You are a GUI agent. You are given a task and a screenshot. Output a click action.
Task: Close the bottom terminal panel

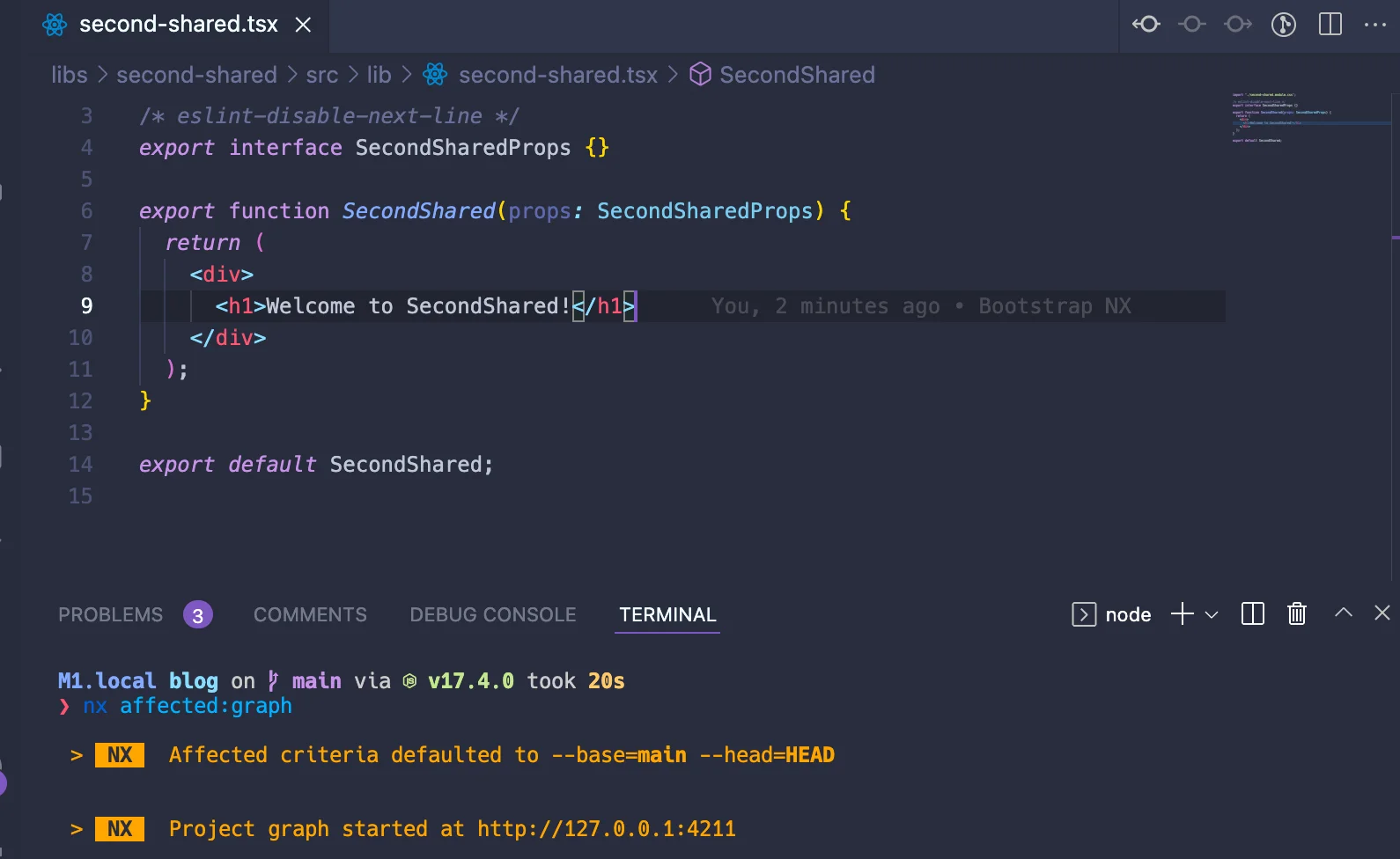(x=1382, y=613)
